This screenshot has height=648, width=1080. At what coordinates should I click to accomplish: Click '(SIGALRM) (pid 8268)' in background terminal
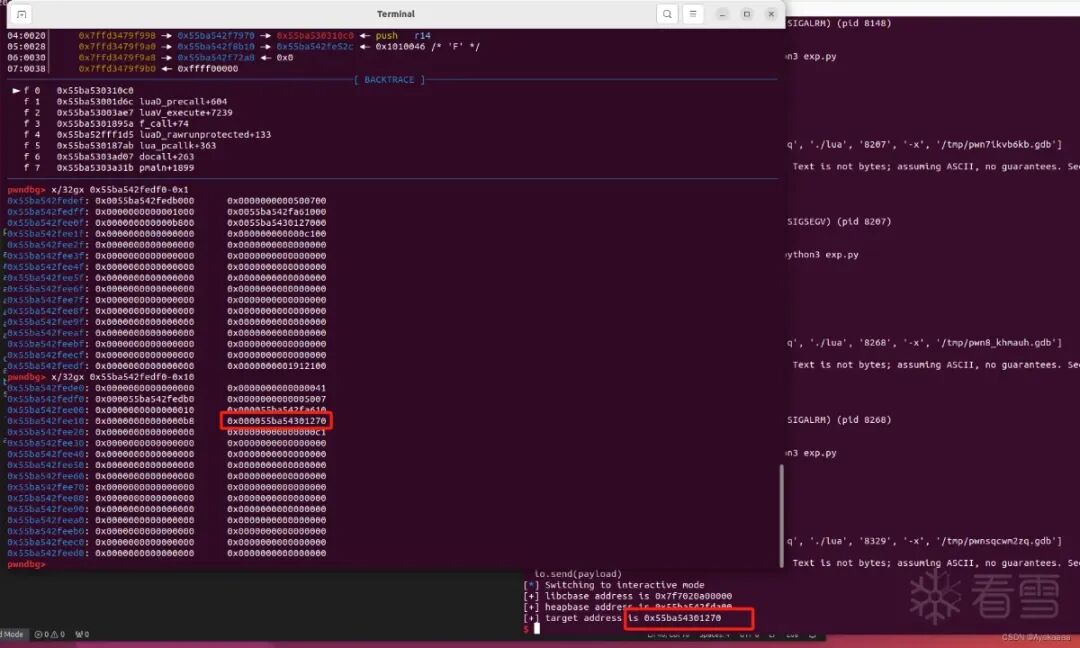(840, 420)
